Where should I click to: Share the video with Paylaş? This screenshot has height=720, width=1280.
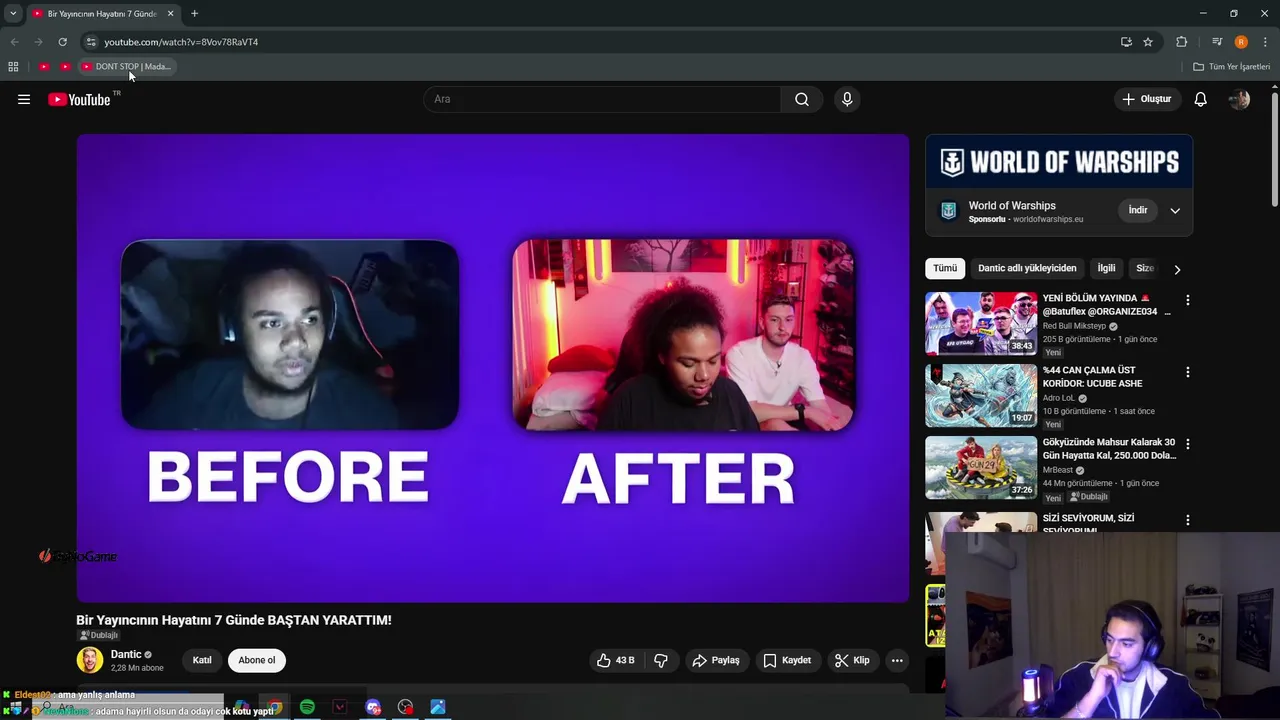(x=716, y=660)
